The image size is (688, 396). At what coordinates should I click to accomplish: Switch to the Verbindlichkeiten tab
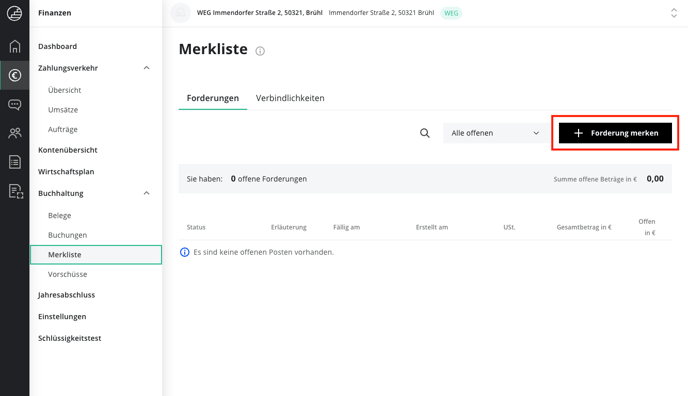pos(290,98)
